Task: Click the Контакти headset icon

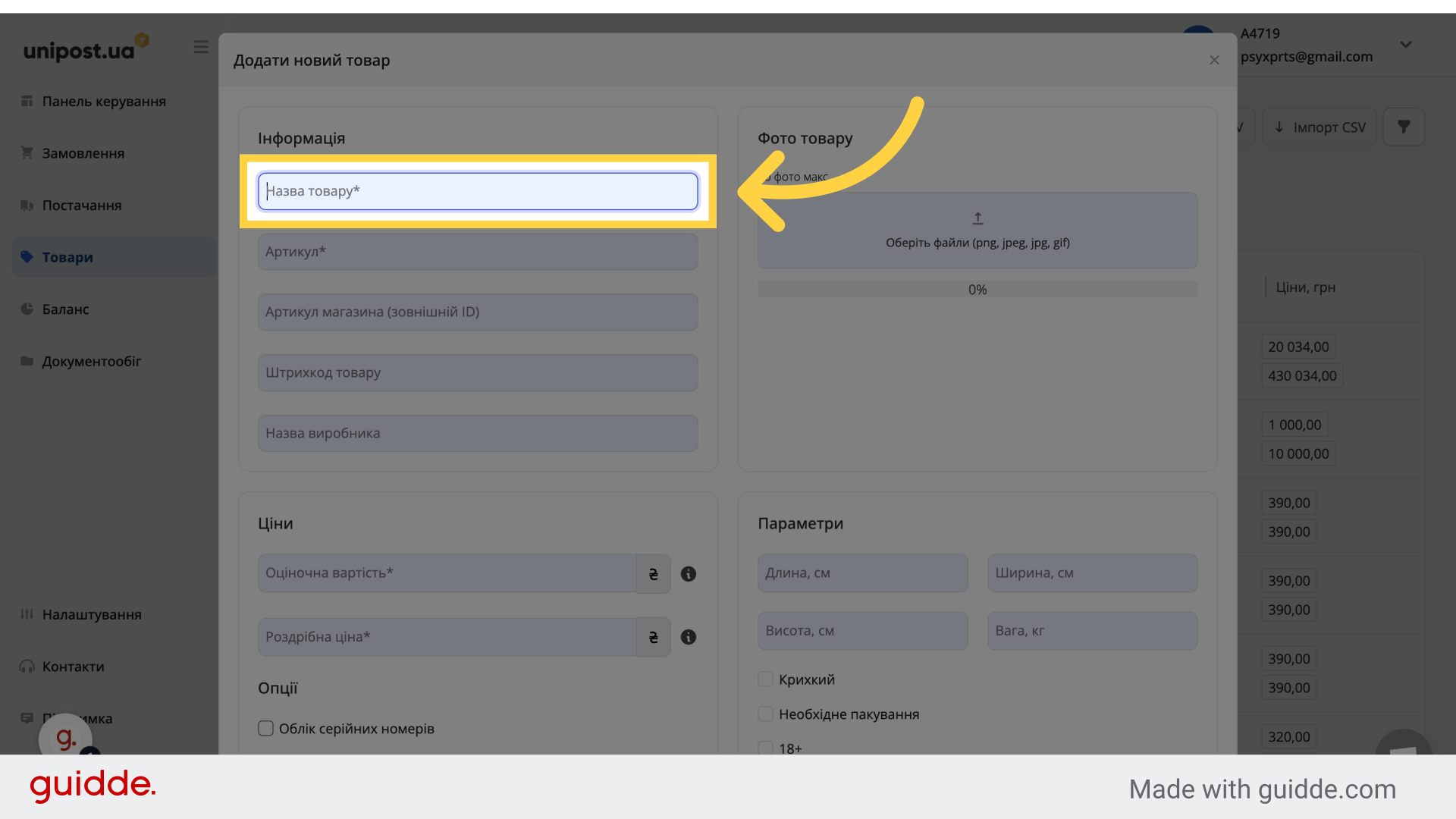Action: tap(27, 667)
